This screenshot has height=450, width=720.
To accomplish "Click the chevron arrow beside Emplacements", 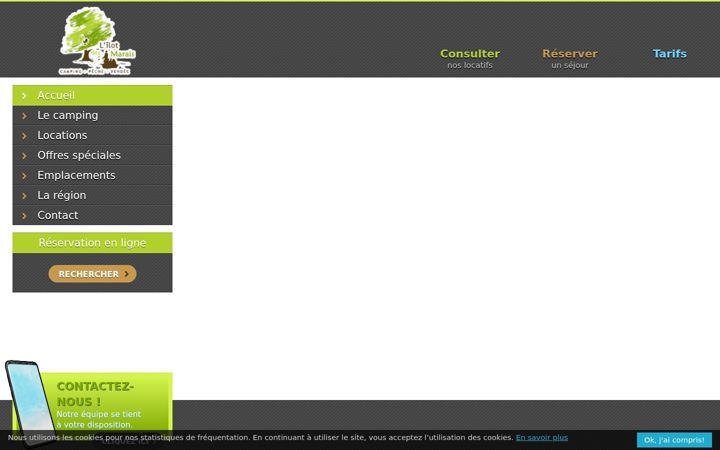I will [x=24, y=175].
